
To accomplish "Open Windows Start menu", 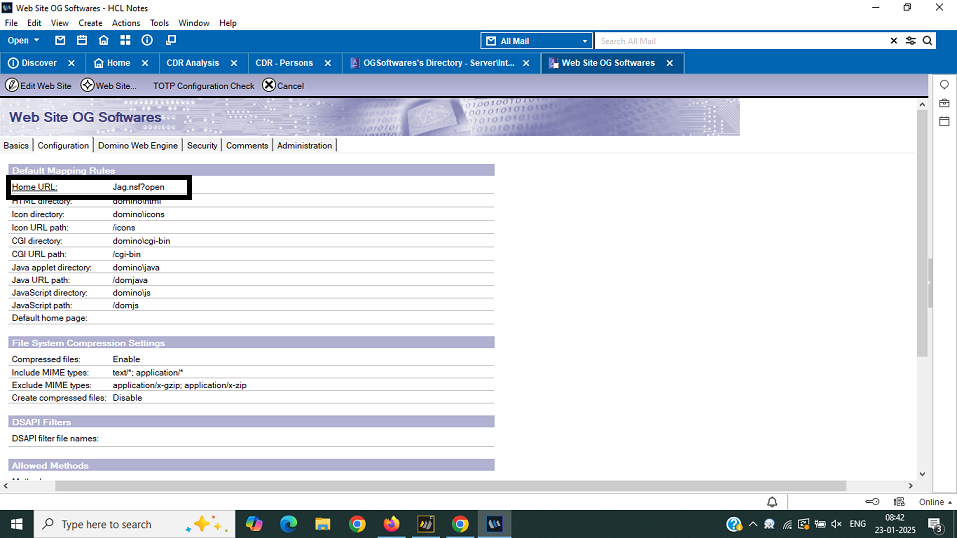I will point(16,524).
